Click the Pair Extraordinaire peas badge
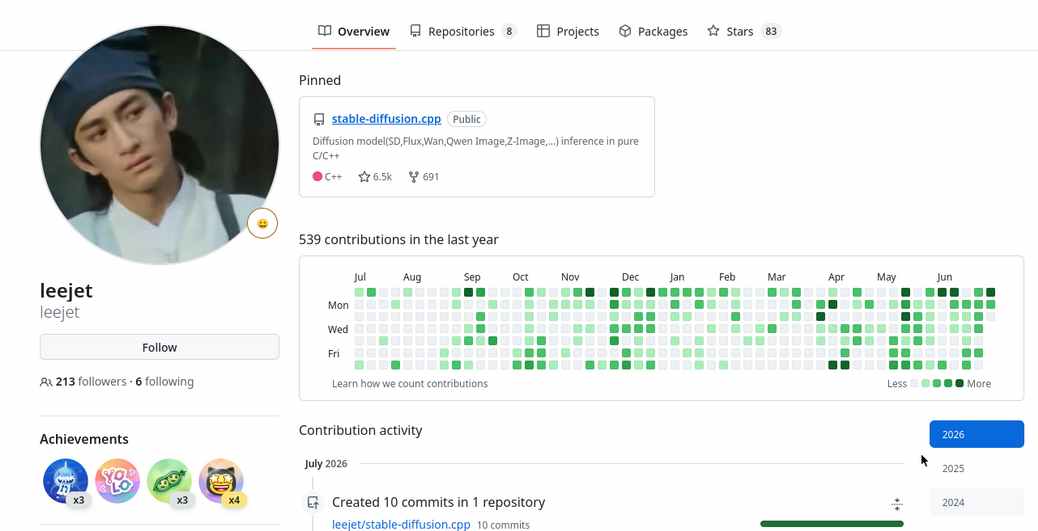The image size is (1038, 531). tap(169, 481)
